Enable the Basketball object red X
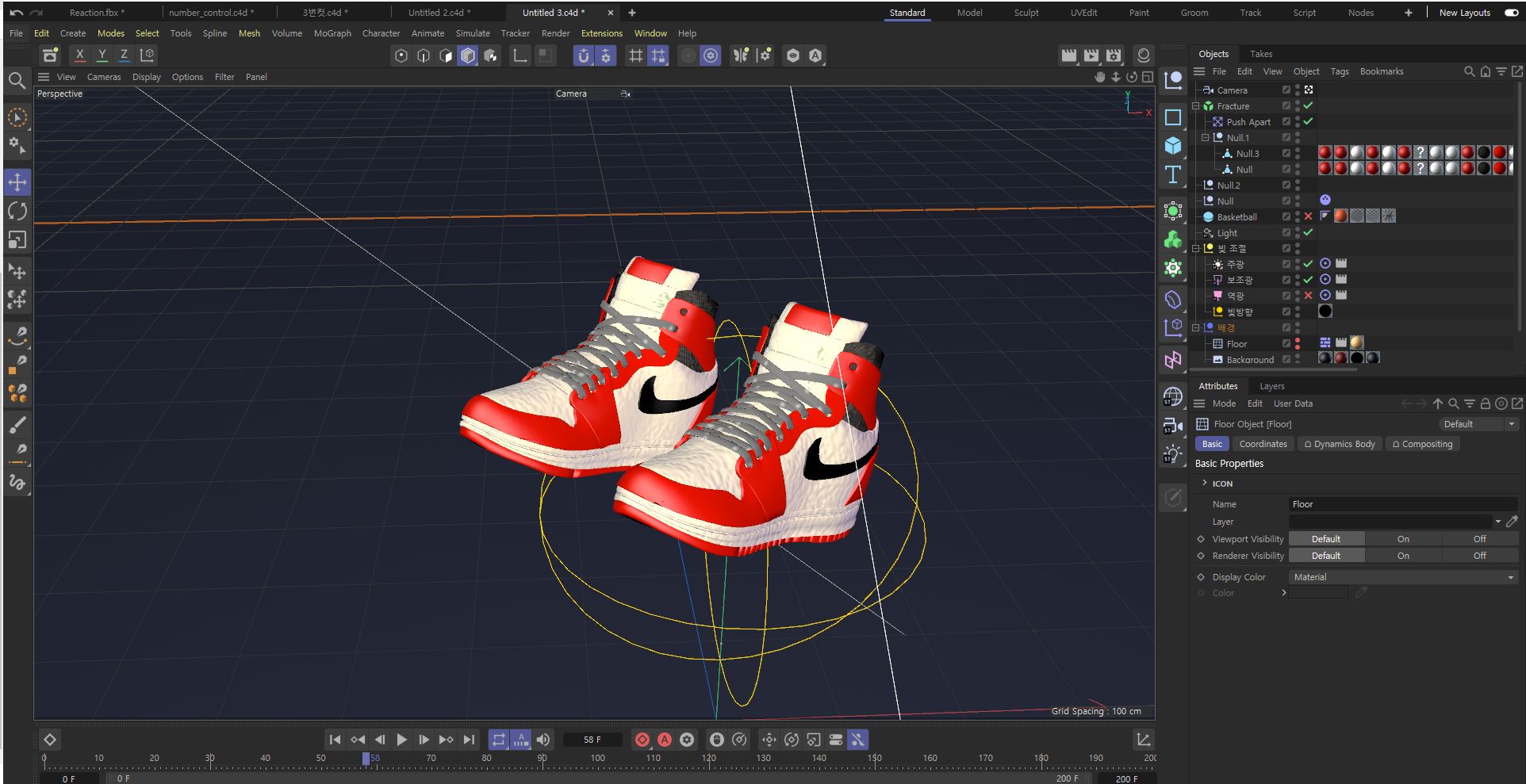The height and width of the screenshot is (784, 1526). click(x=1308, y=216)
